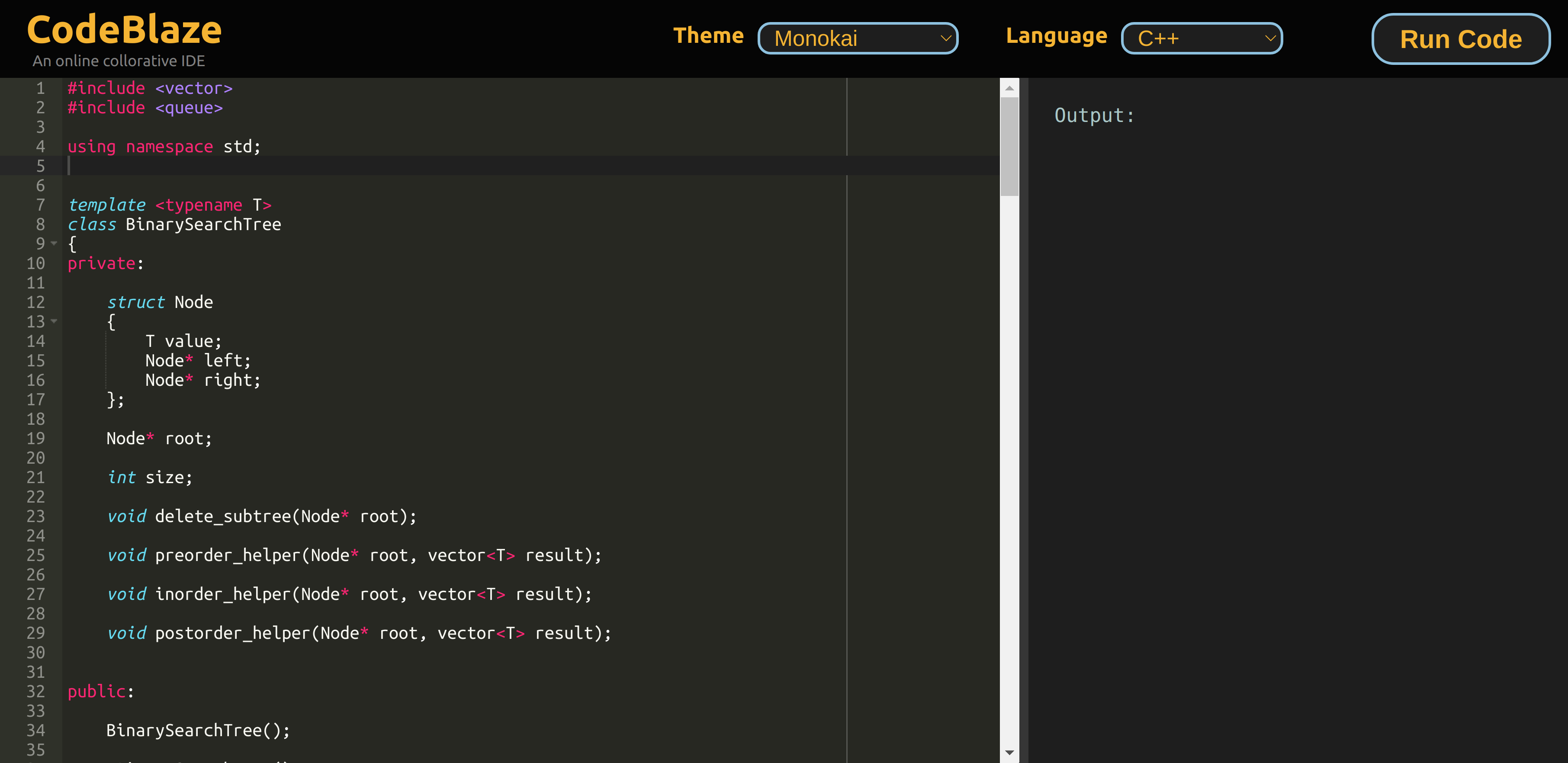The image size is (1568, 763).
Task: Click the scrollbar down arrow
Action: (x=1009, y=753)
